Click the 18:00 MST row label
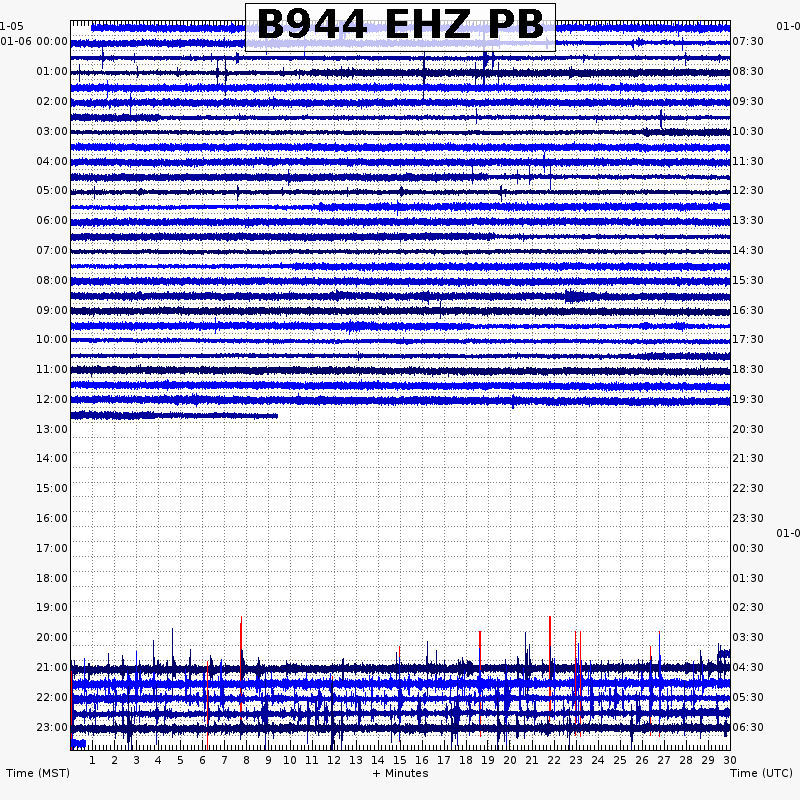Screen dimensions: 800x800 (x=52, y=578)
